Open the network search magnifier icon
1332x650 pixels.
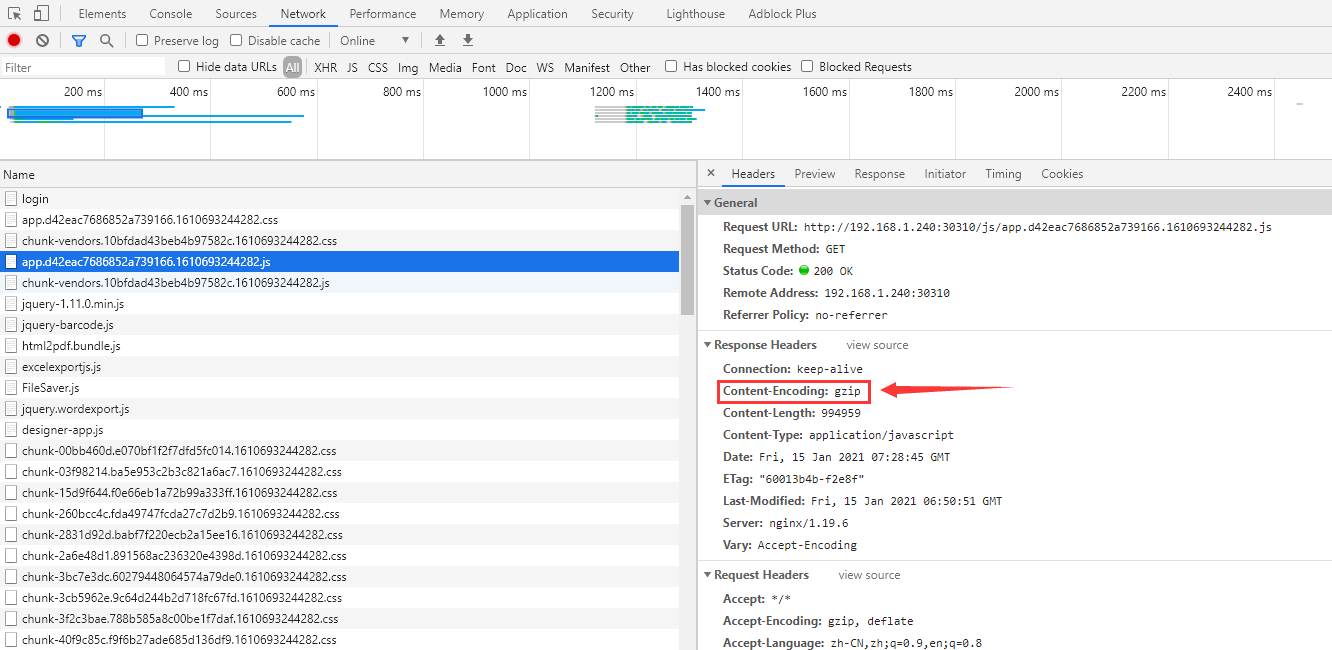[x=106, y=40]
